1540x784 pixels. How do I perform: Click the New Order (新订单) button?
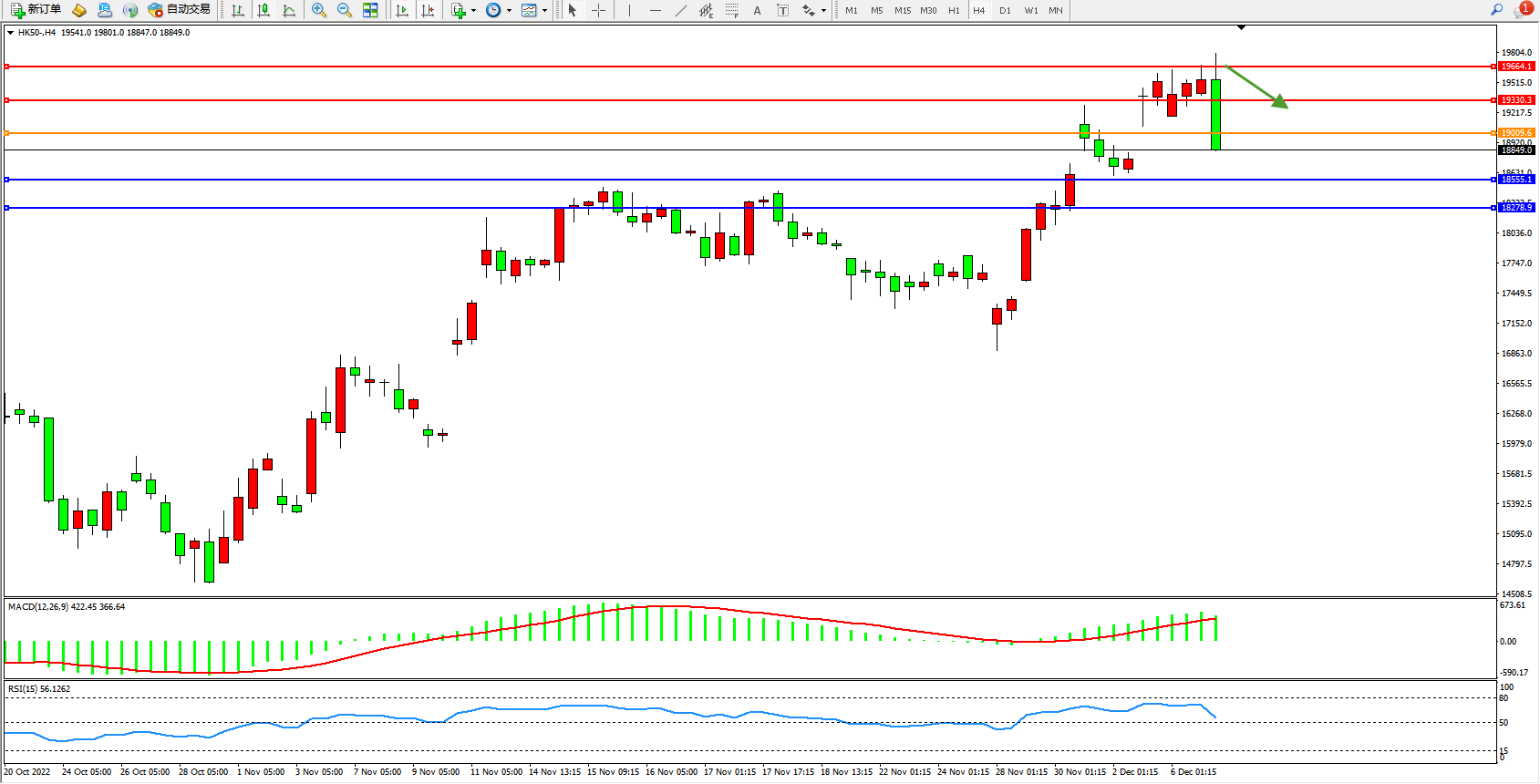(36, 10)
